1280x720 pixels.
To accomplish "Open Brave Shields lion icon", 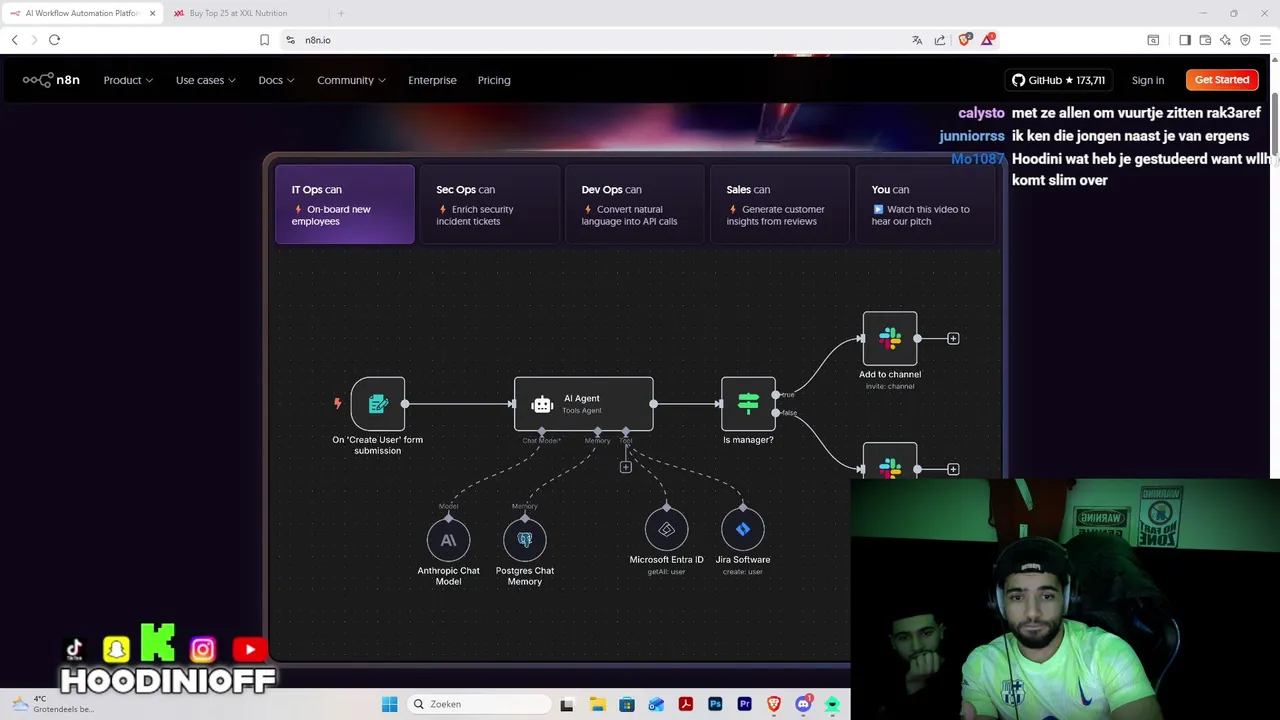I will pos(965,39).
